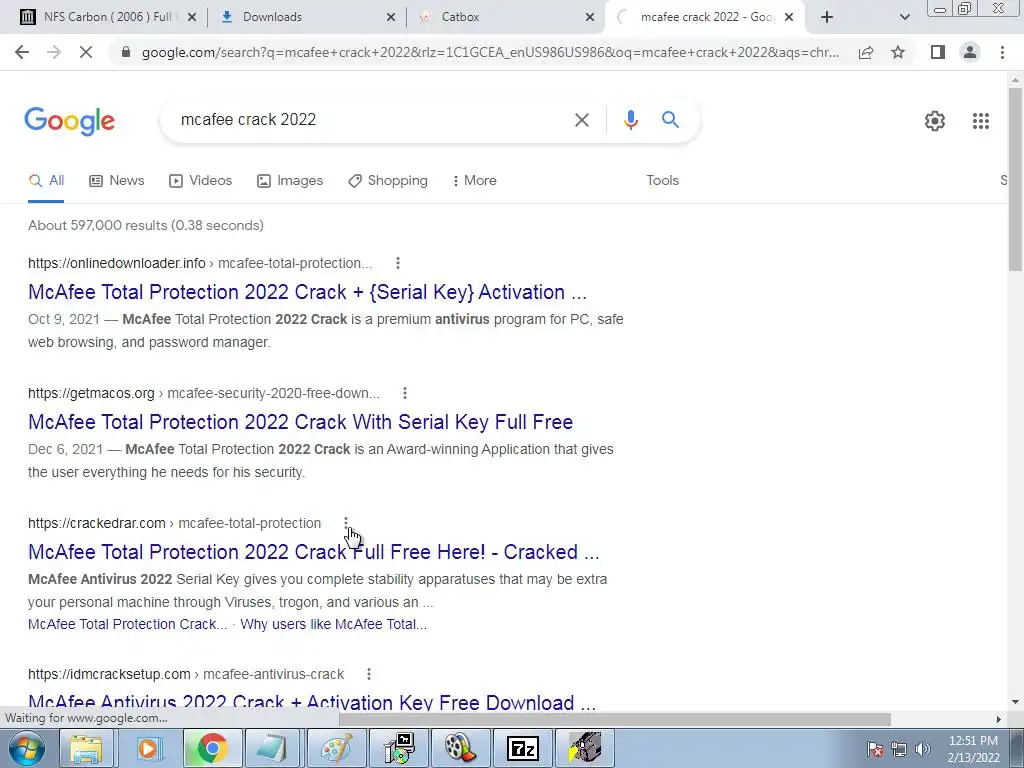This screenshot has width=1024, height=768.
Task: Open a new browser tab
Action: pyautogui.click(x=827, y=17)
